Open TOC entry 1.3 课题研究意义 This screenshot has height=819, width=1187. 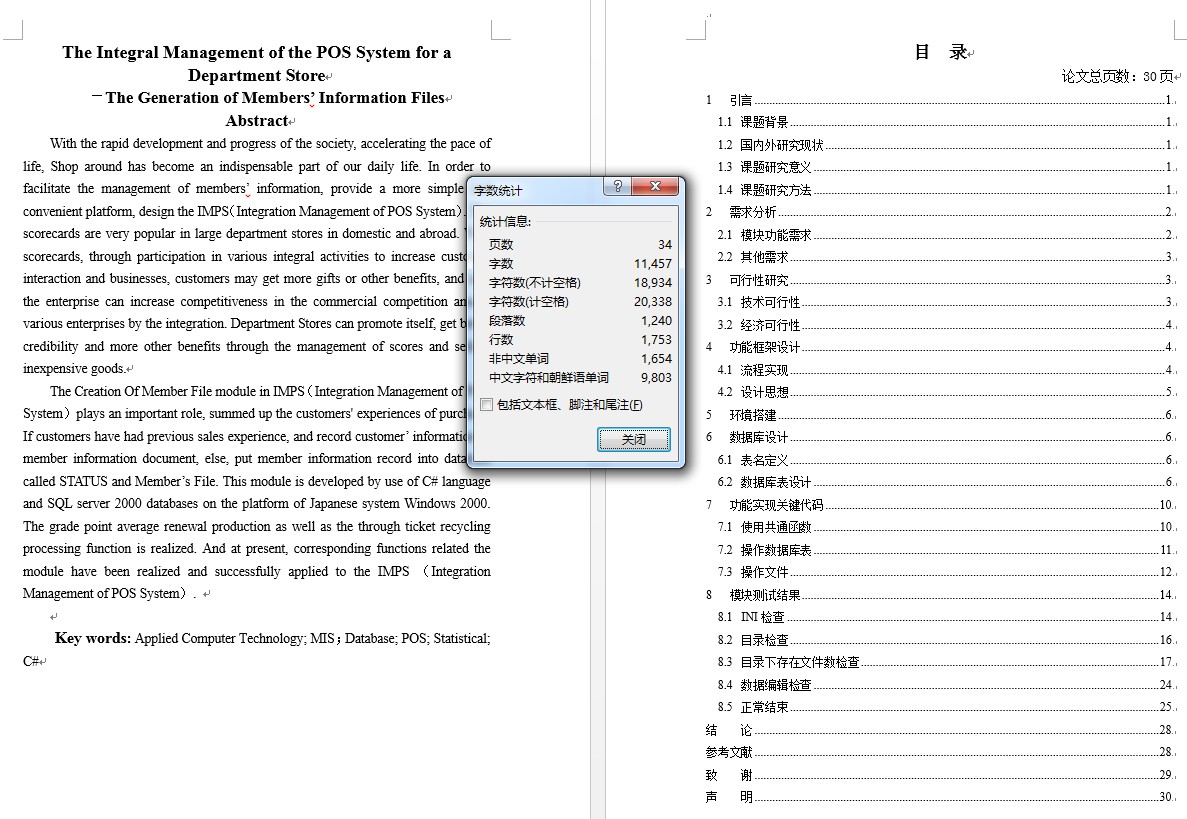coord(945,167)
